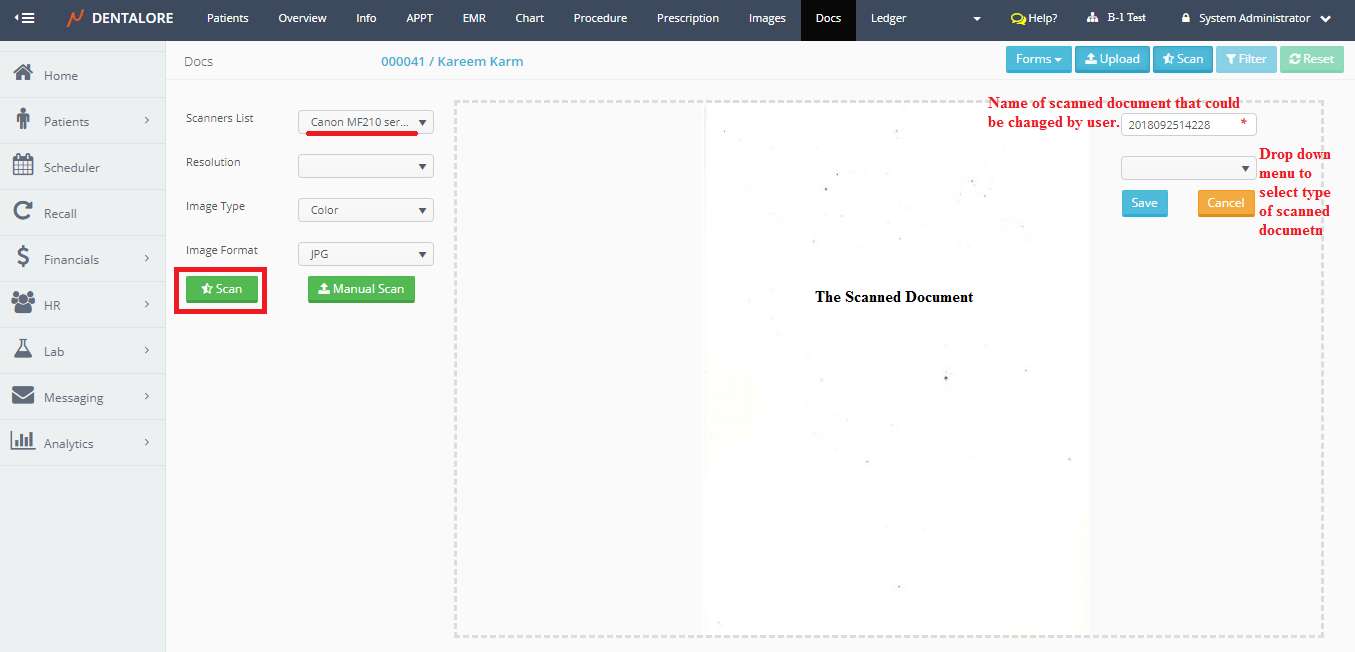This screenshot has width=1355, height=652.
Task: Open the Prescription tab
Action: click(688, 18)
